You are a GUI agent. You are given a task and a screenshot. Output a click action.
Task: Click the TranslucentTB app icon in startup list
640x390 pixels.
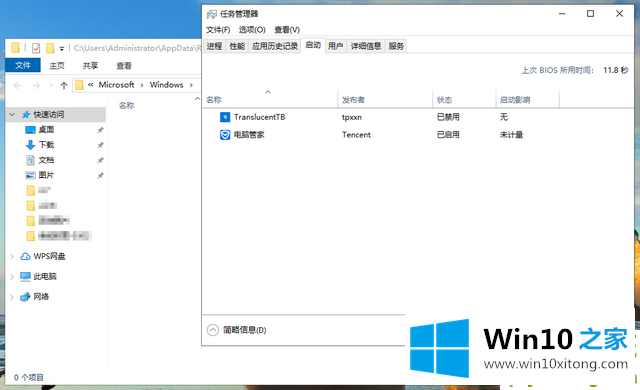point(225,117)
